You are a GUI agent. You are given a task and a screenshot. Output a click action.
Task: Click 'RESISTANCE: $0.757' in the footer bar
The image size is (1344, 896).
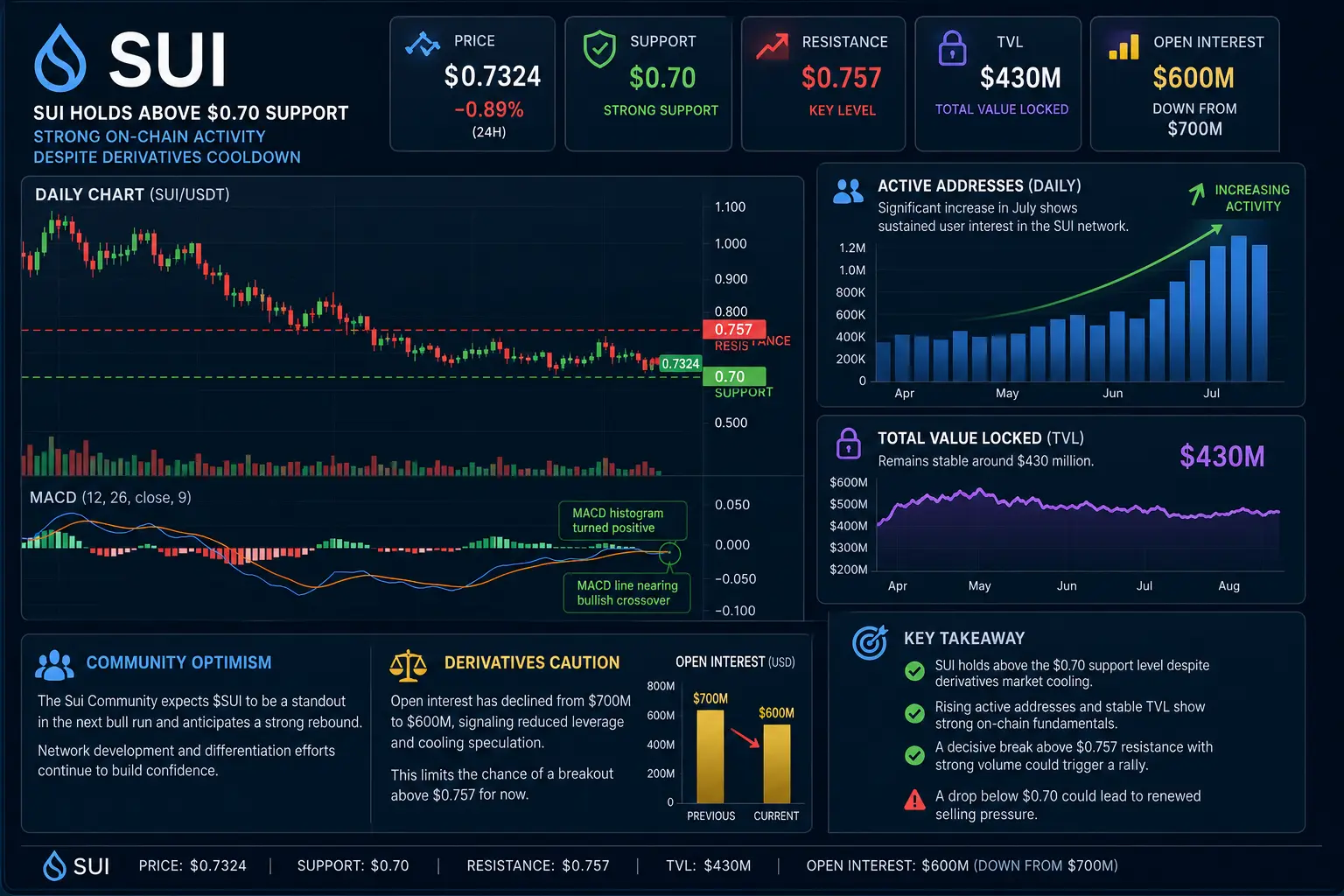538,865
